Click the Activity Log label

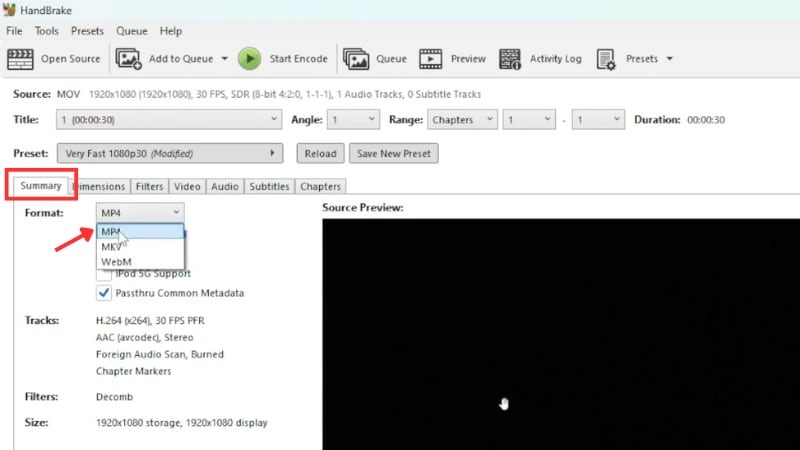click(556, 59)
